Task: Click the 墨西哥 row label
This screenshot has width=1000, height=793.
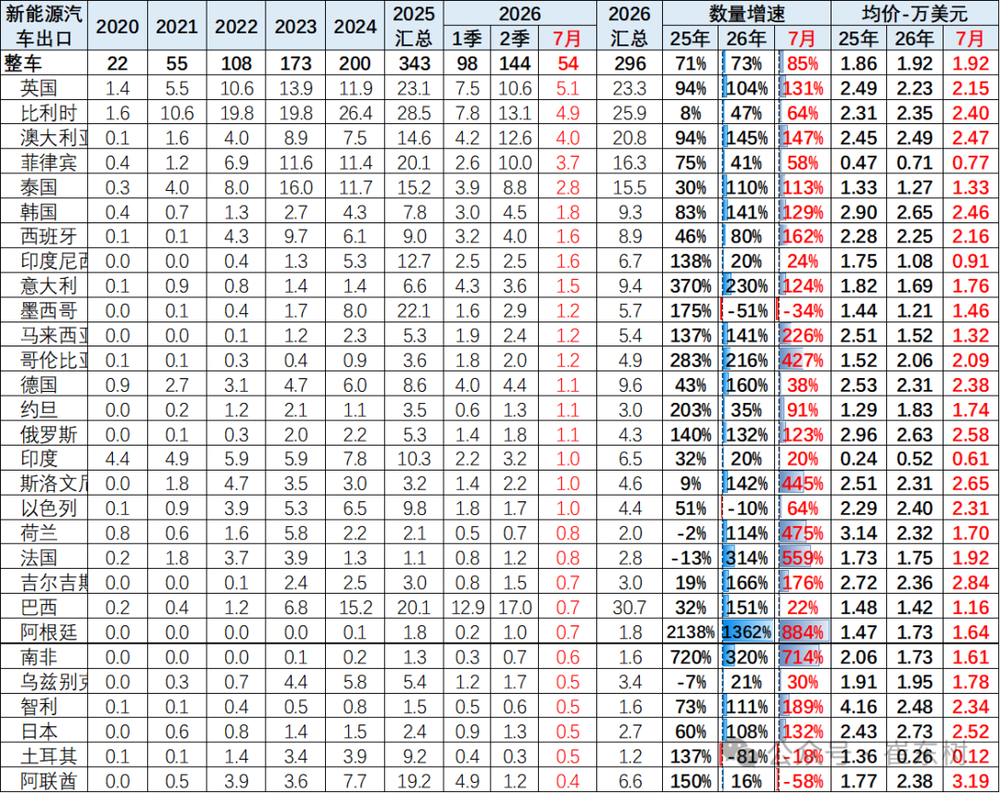Action: pos(48,311)
